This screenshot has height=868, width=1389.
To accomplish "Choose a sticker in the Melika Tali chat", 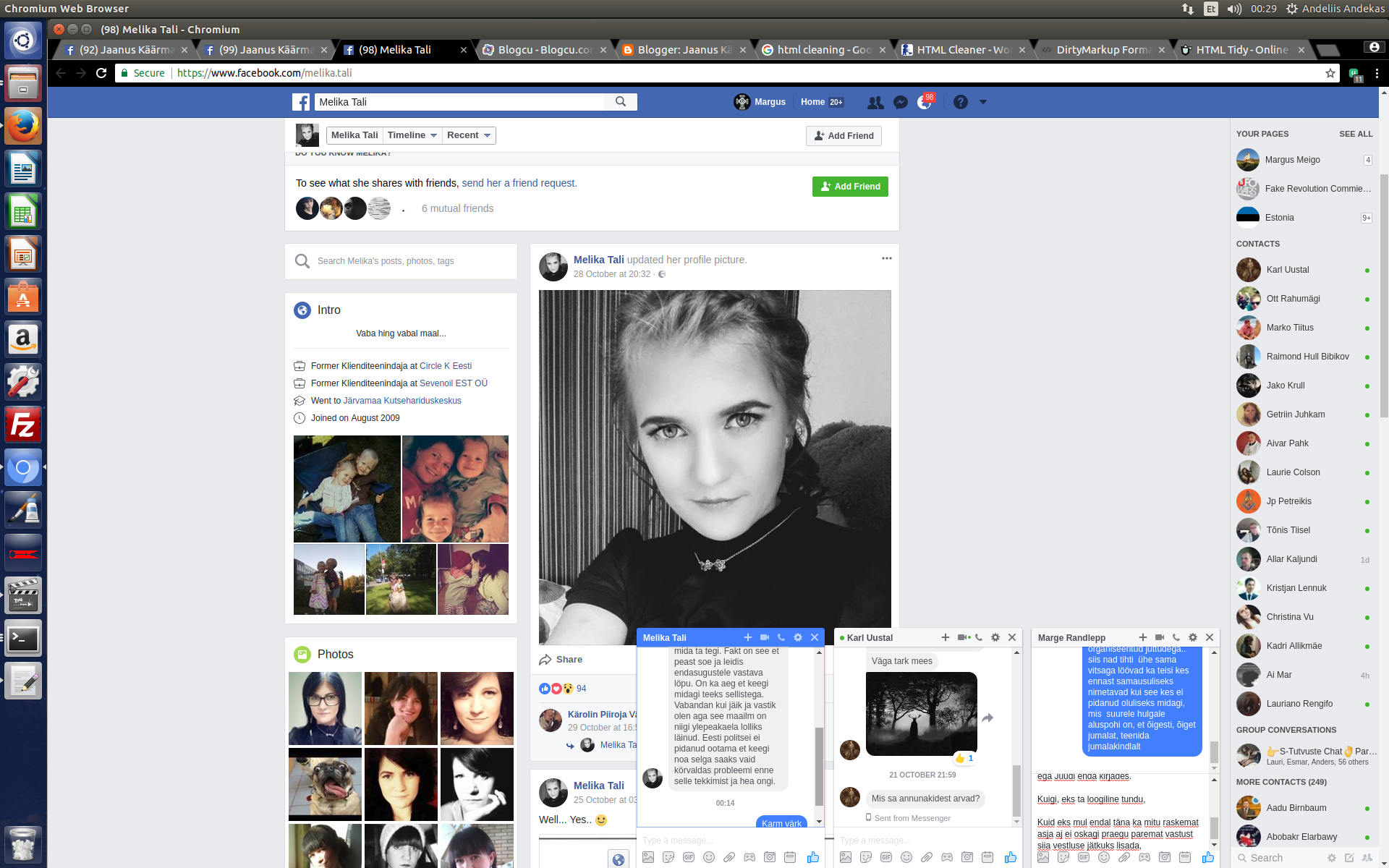I will [x=668, y=857].
